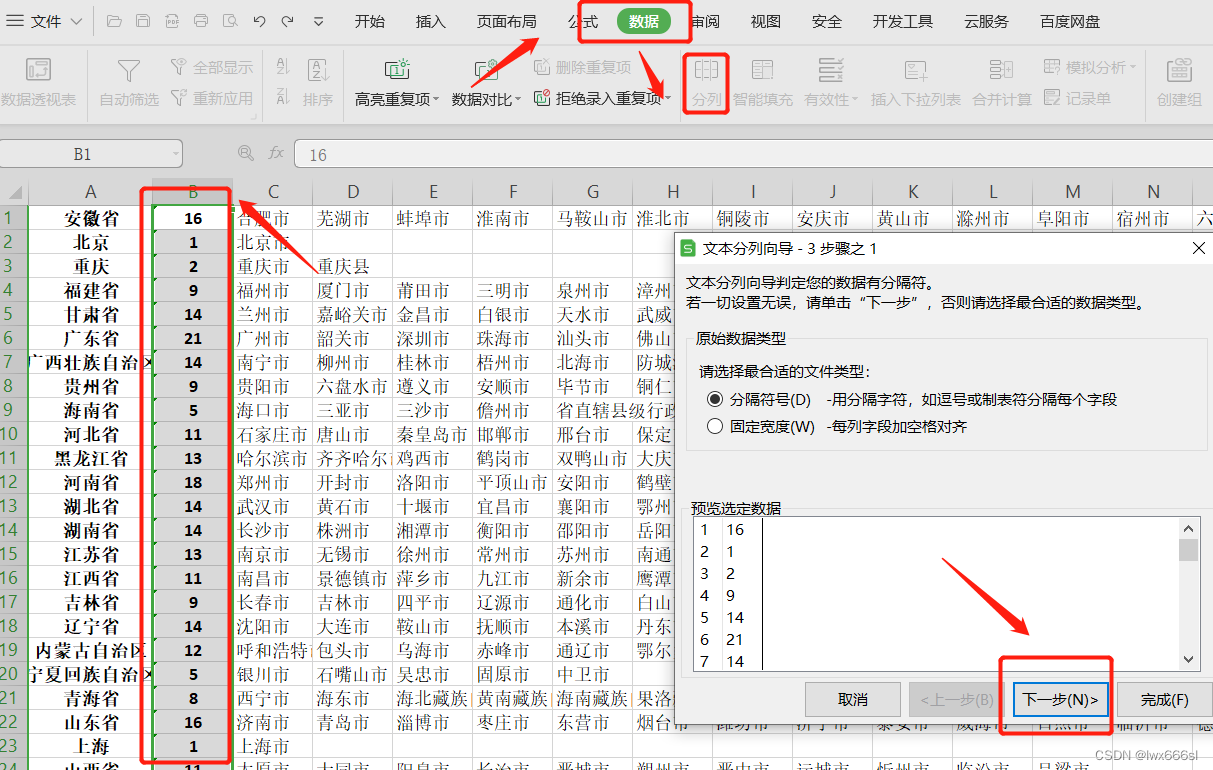Click the zoom magnifier icon beside fx
Image resolution: width=1213 pixels, height=770 pixels.
tap(245, 153)
